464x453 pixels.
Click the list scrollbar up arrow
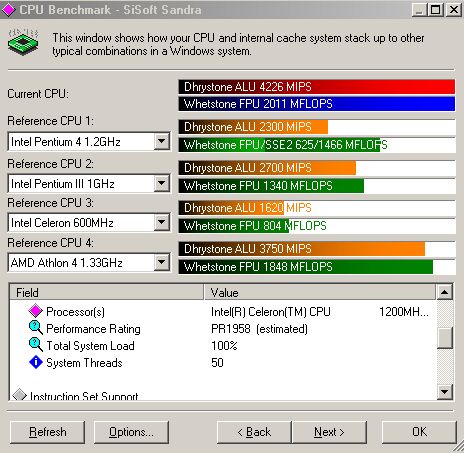click(x=444, y=292)
